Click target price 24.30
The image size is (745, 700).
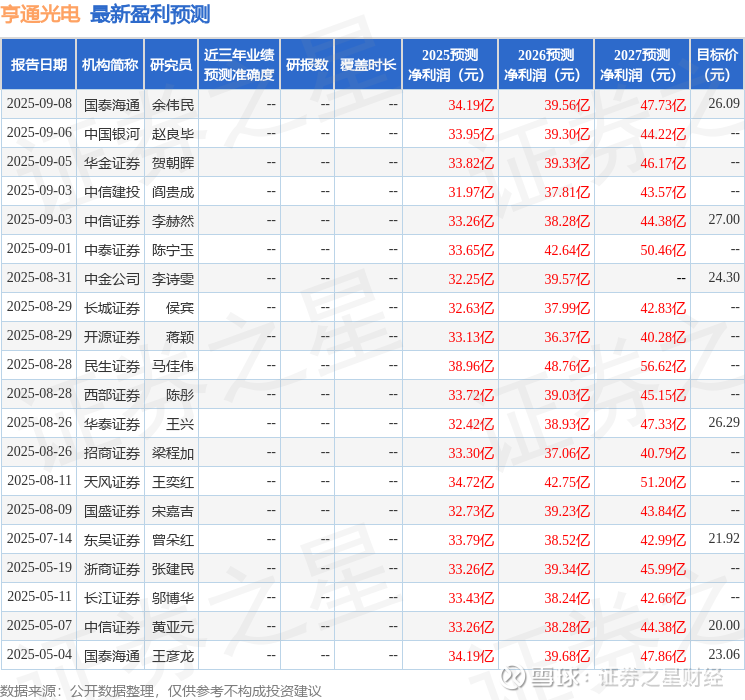pyautogui.click(x=724, y=278)
